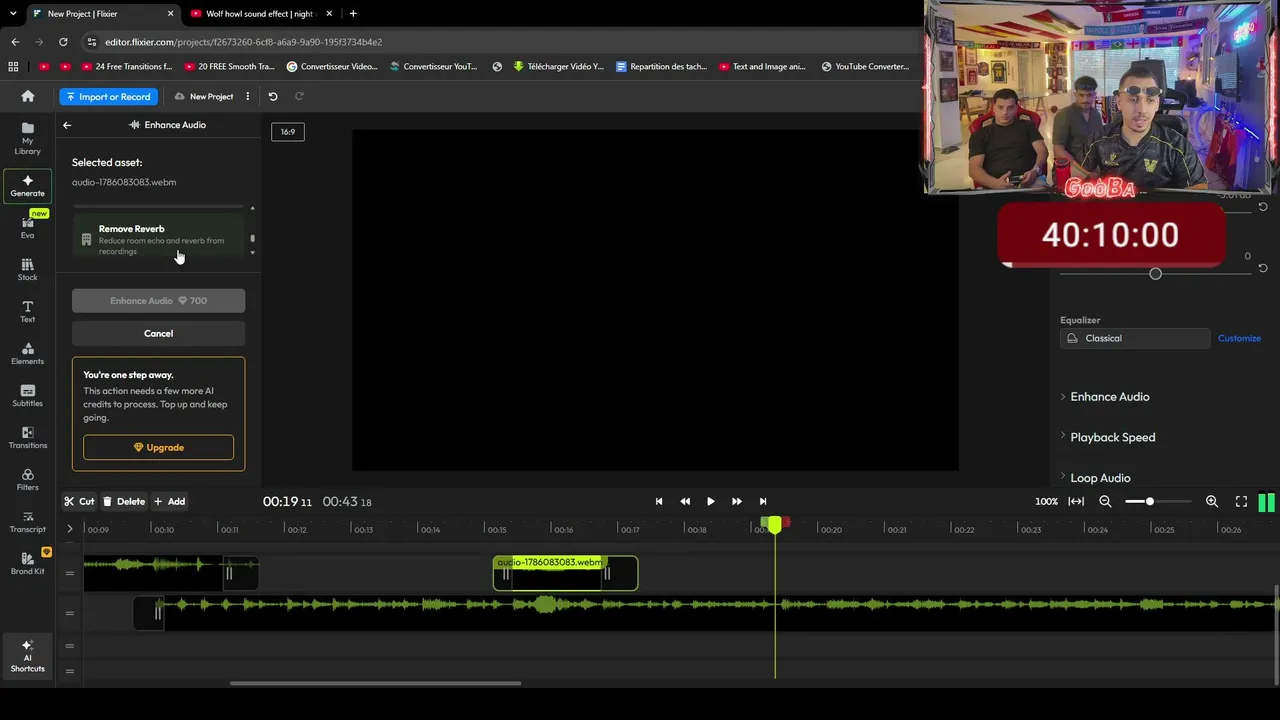Open the Repartition des tach... bookmark
Screen dimensions: 1280x720
click(x=661, y=67)
